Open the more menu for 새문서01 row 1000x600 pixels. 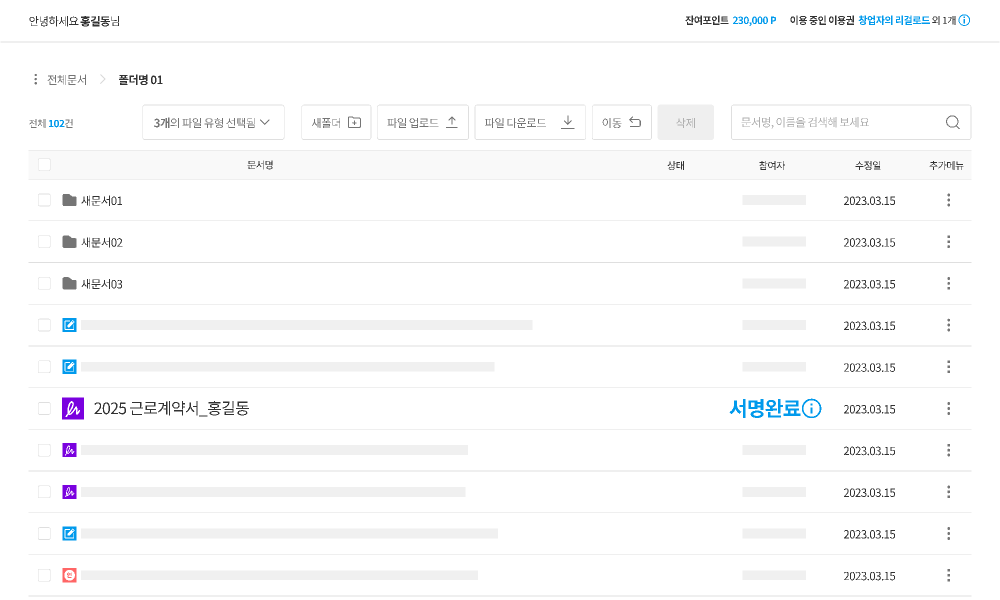pos(948,200)
